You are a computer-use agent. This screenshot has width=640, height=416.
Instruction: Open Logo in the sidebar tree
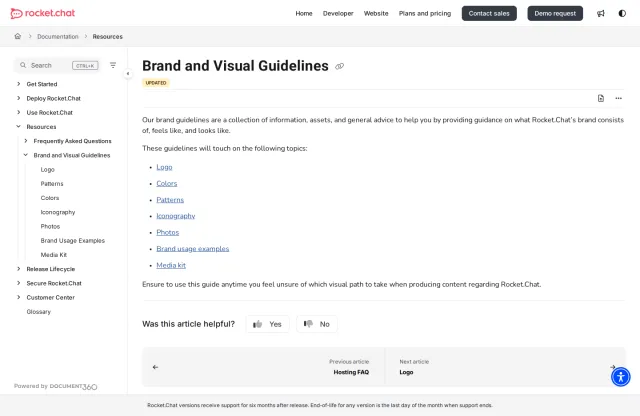pos(47,169)
